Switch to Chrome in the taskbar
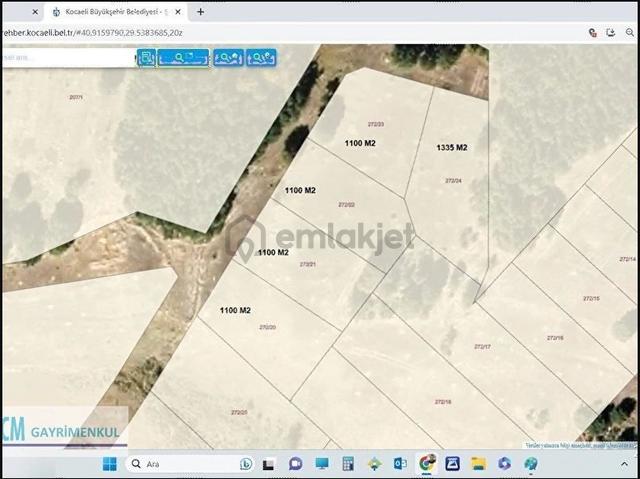 pos(427,463)
